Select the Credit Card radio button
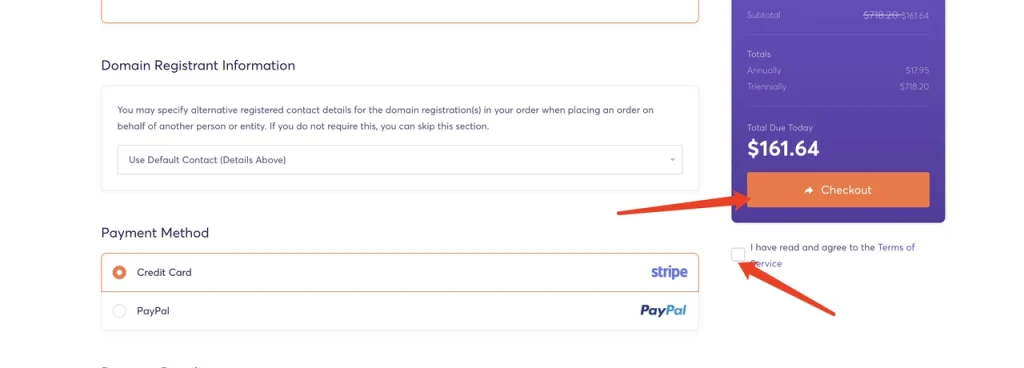1024x368 pixels. (x=119, y=272)
